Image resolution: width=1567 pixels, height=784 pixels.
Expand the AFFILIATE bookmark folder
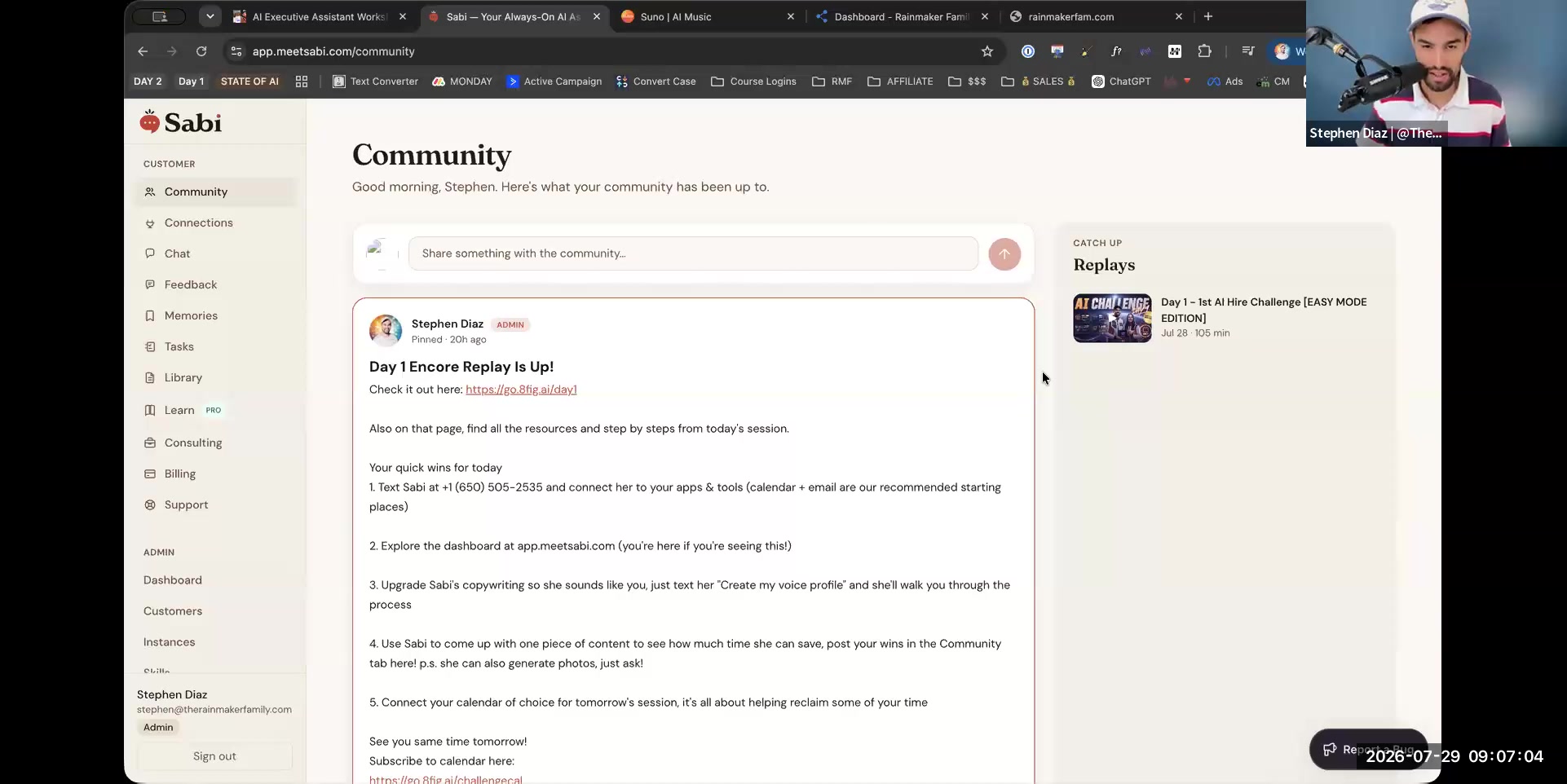click(900, 81)
